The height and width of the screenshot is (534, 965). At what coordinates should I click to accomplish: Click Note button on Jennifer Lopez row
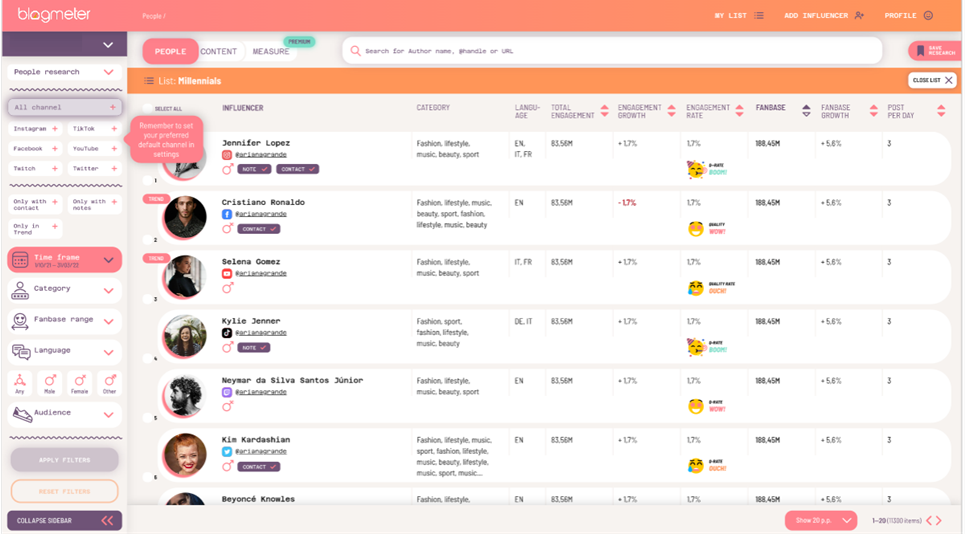pyautogui.click(x=254, y=169)
